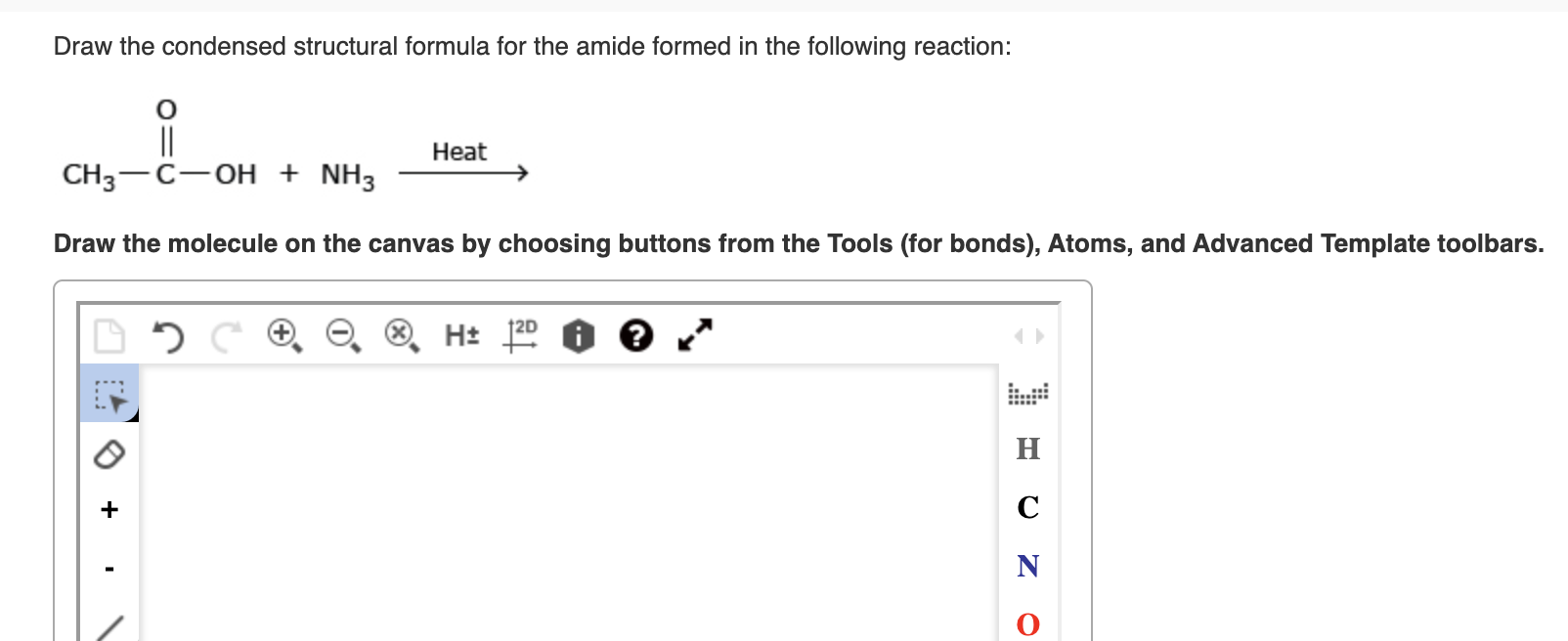Image resolution: width=1568 pixels, height=641 pixels.
Task: Pick the Hydrogen atom swatch
Action: tap(1026, 449)
